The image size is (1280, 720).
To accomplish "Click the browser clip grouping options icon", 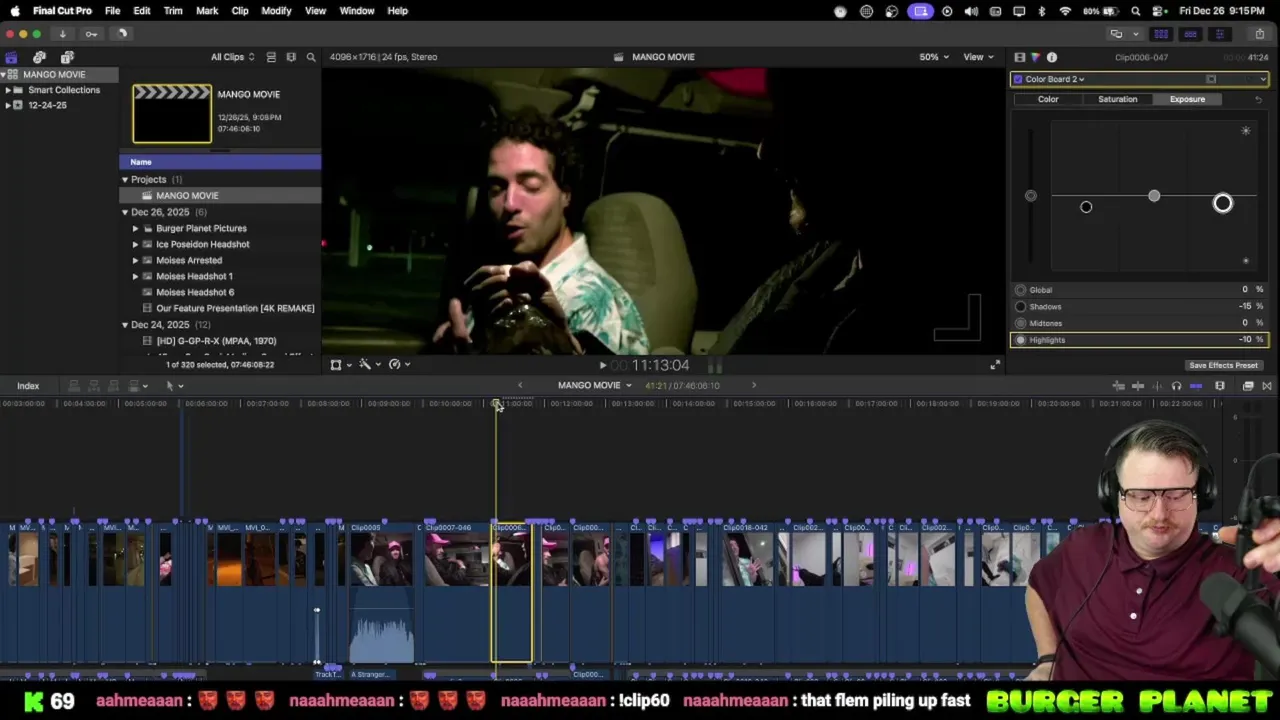I will pos(291,57).
